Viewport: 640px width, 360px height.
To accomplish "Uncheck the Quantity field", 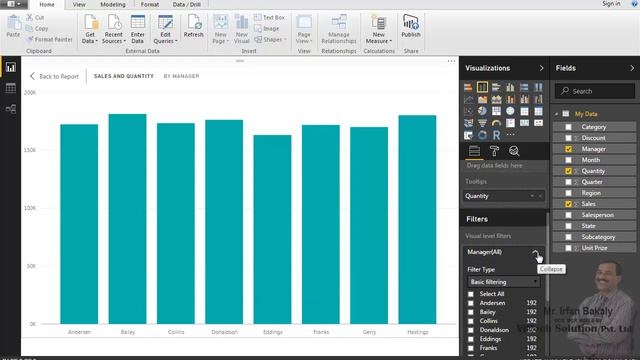I will point(568,171).
